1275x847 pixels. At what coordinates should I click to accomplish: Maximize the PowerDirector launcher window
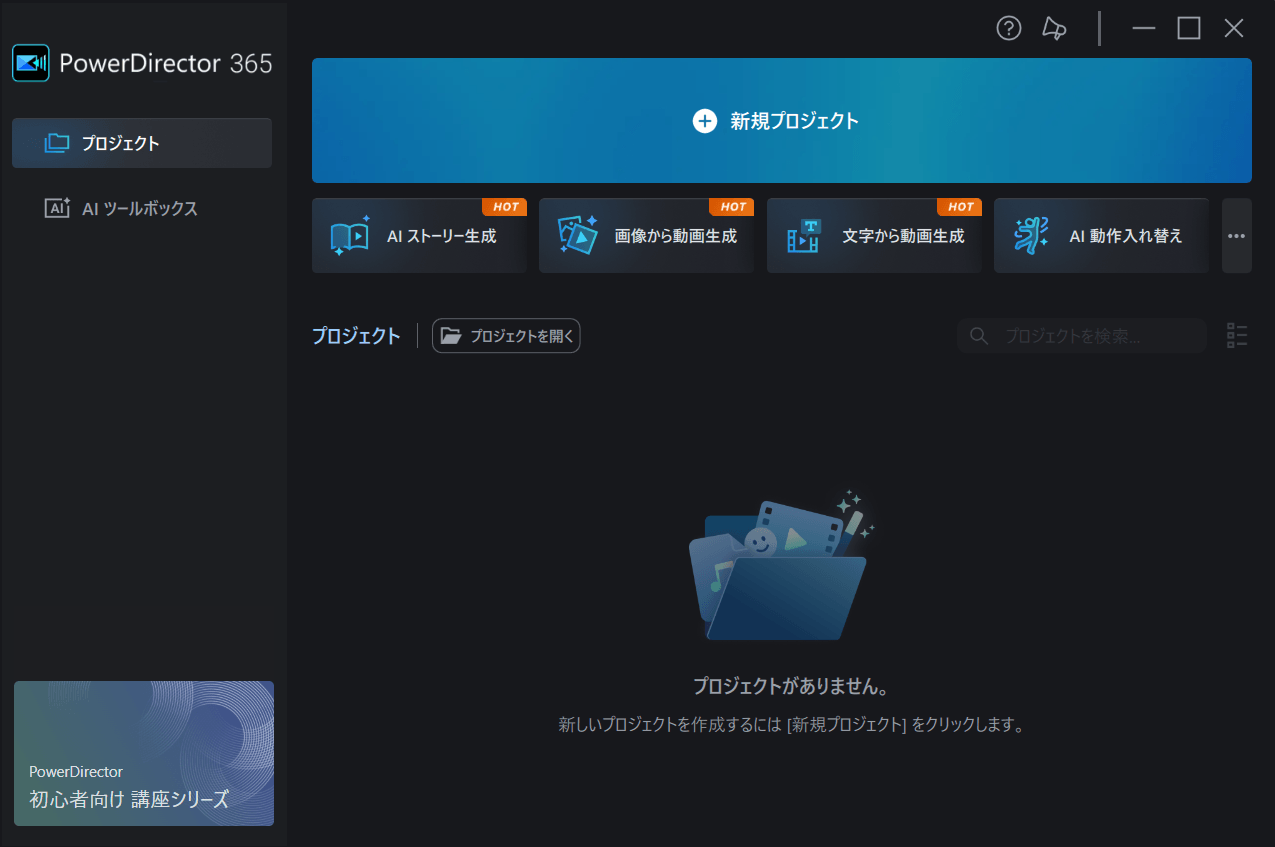click(1188, 29)
